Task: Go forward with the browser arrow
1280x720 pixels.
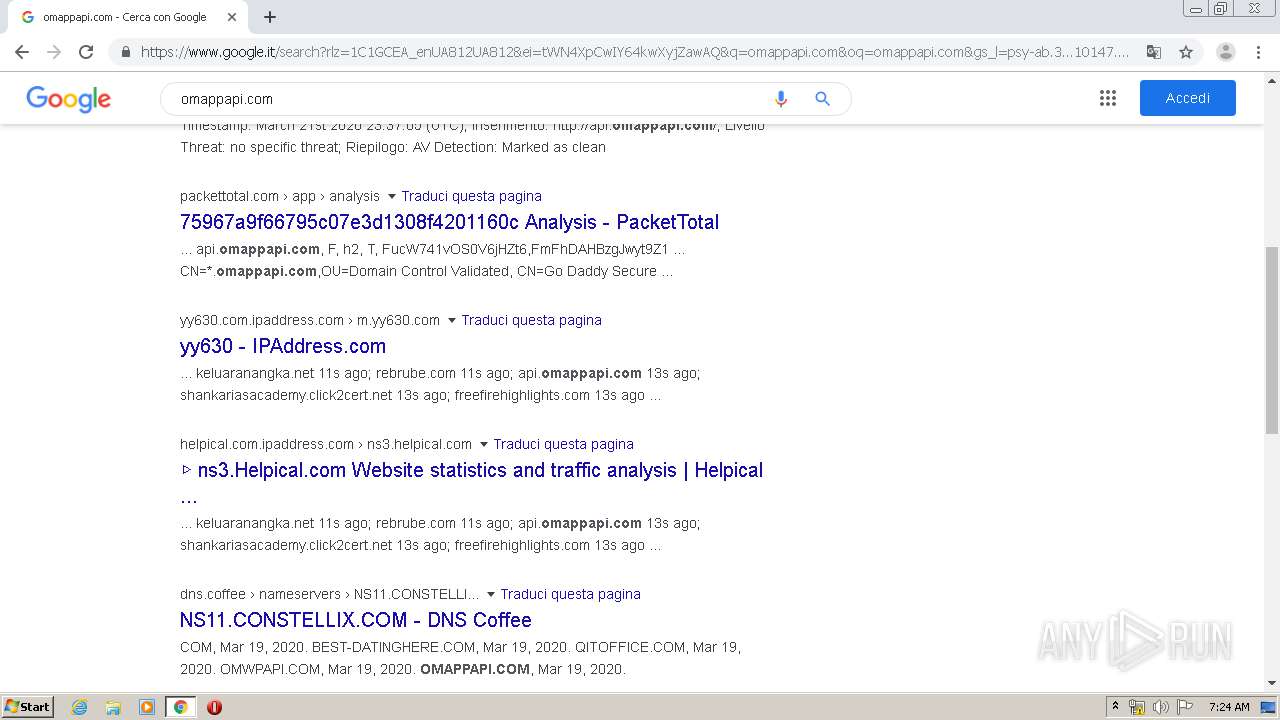Action: 54,52
